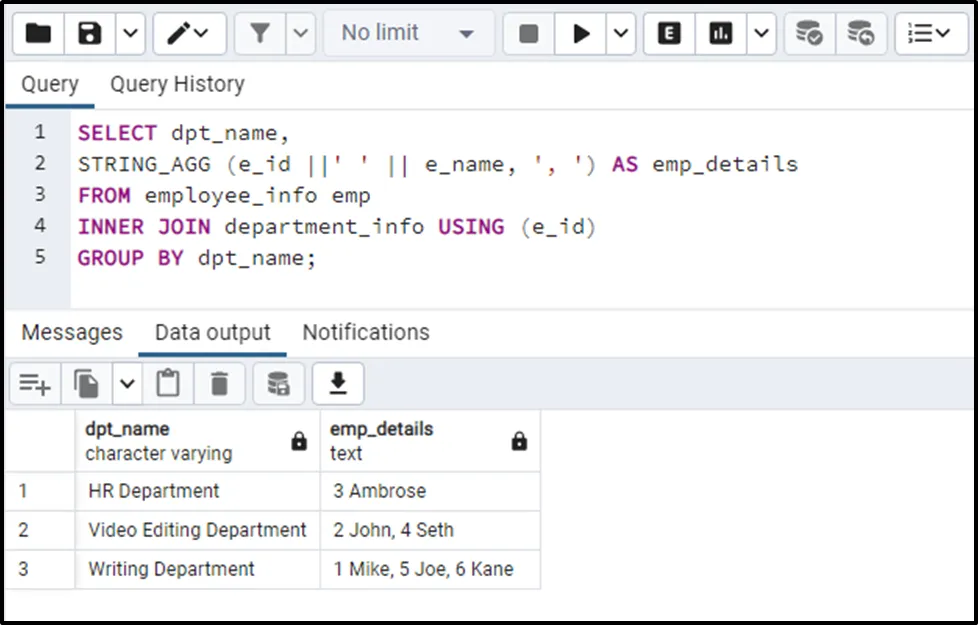Save the query file
This screenshot has width=978, height=625.
[89, 33]
